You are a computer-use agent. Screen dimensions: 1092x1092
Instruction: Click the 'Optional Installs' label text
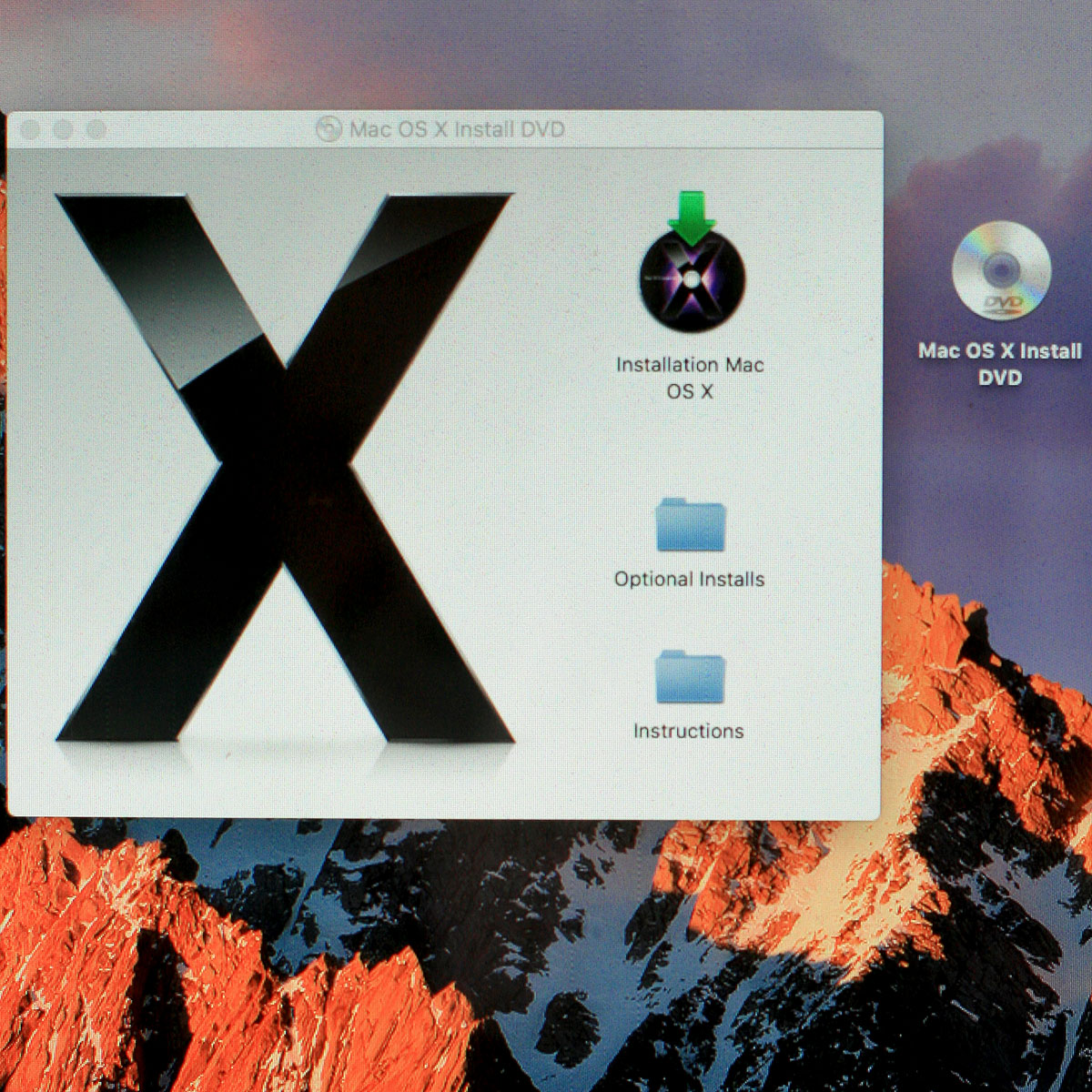click(689, 579)
